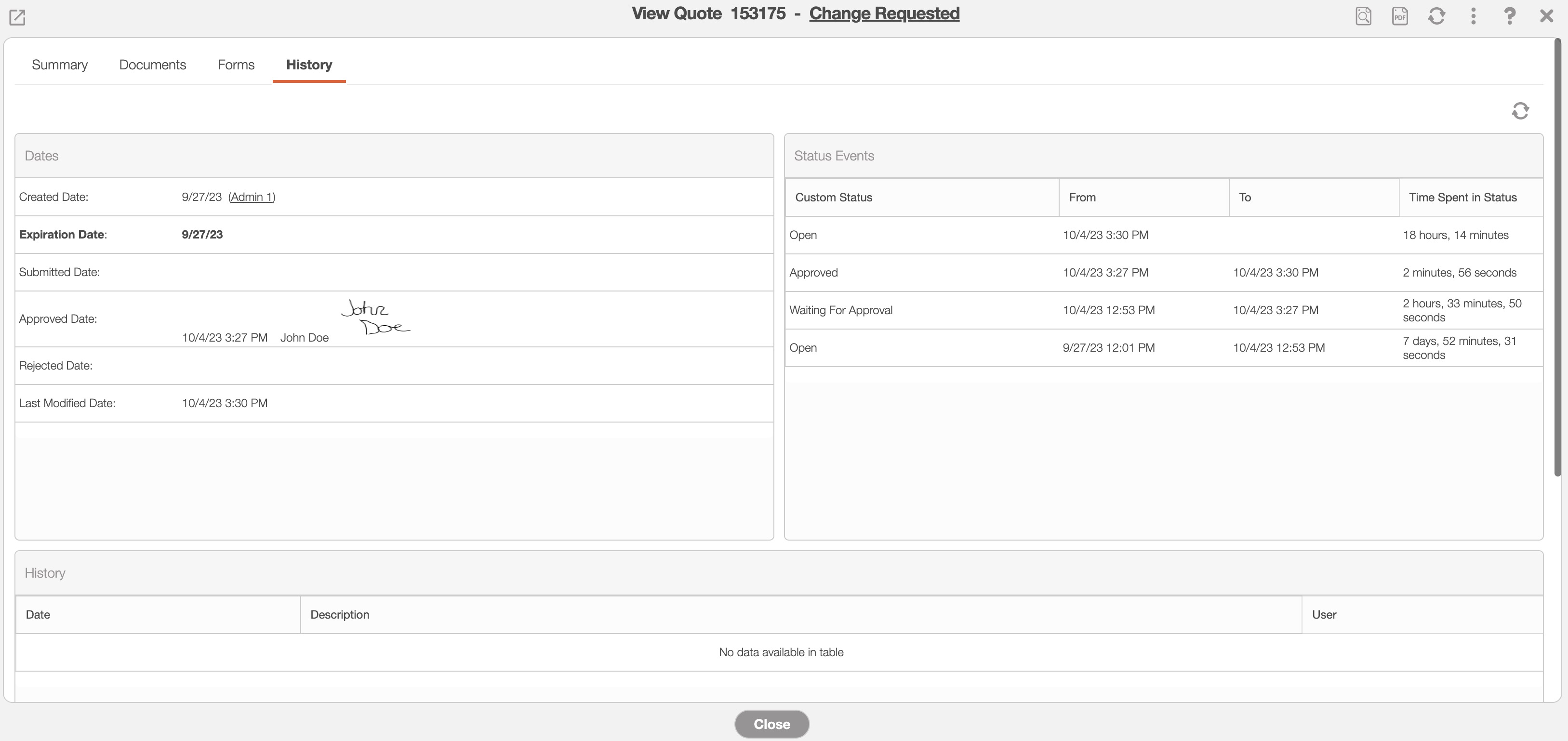Open quote in new window icon
Viewport: 1568px width, 741px height.
tap(17, 17)
